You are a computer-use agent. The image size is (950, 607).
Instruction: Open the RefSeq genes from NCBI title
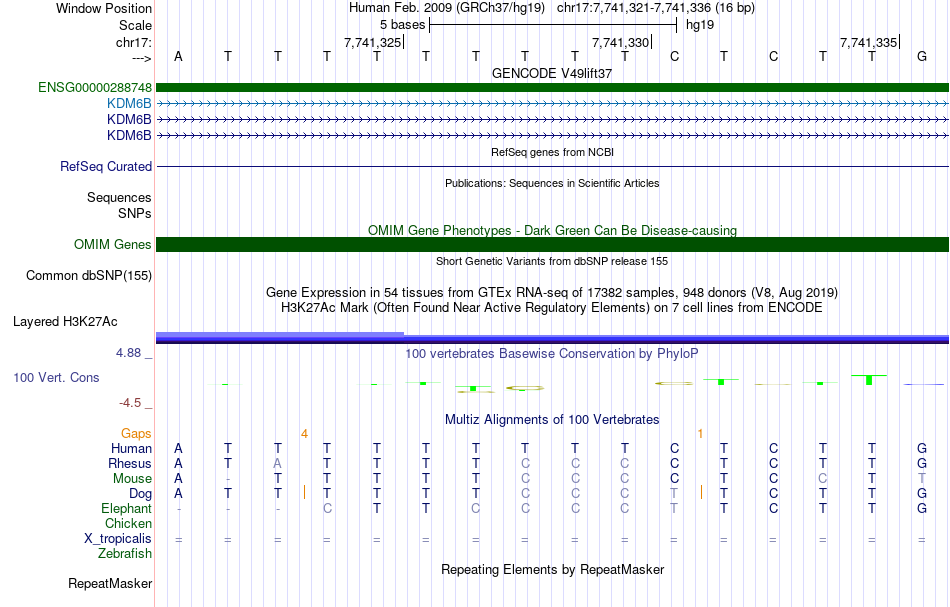click(x=552, y=152)
